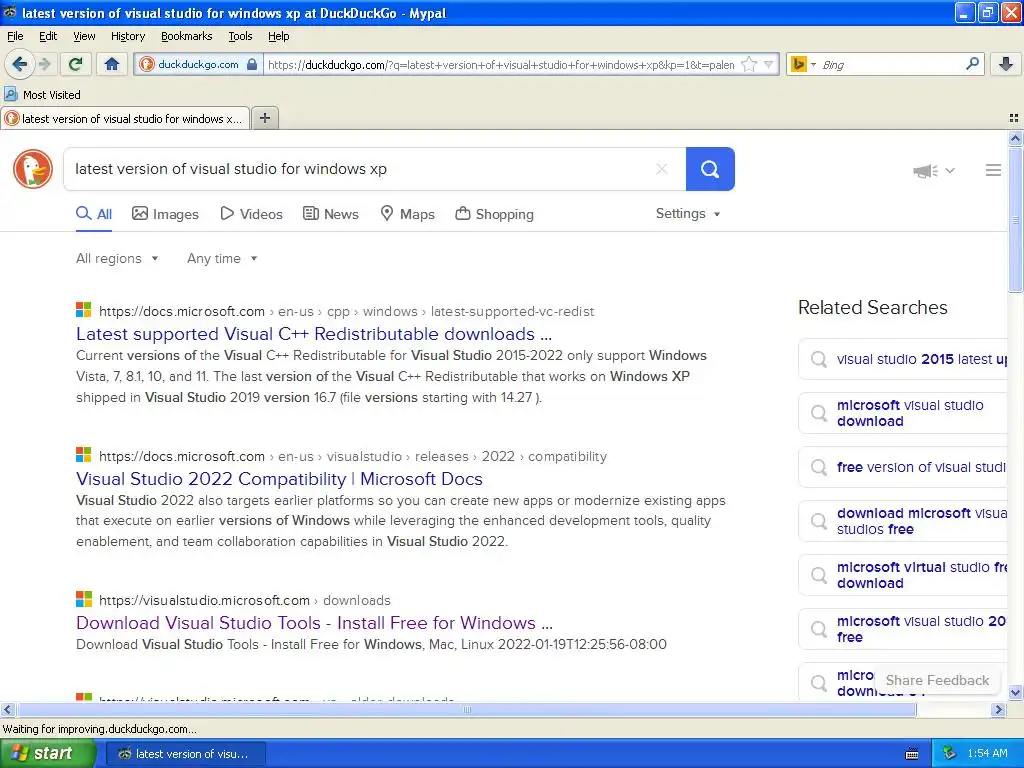Open the URL history dropdown arrow

(x=769, y=65)
